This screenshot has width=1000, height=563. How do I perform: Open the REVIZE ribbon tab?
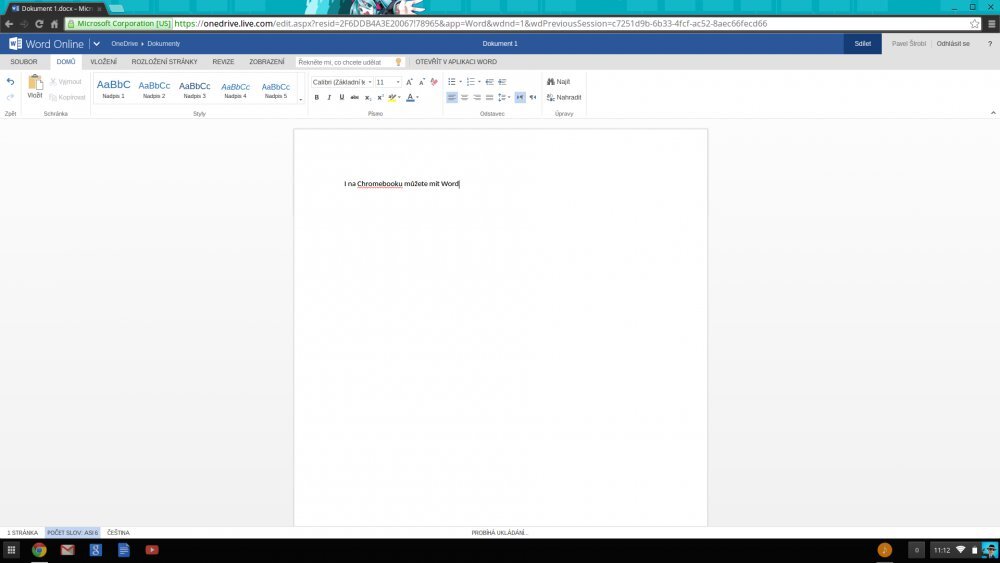[x=223, y=61]
